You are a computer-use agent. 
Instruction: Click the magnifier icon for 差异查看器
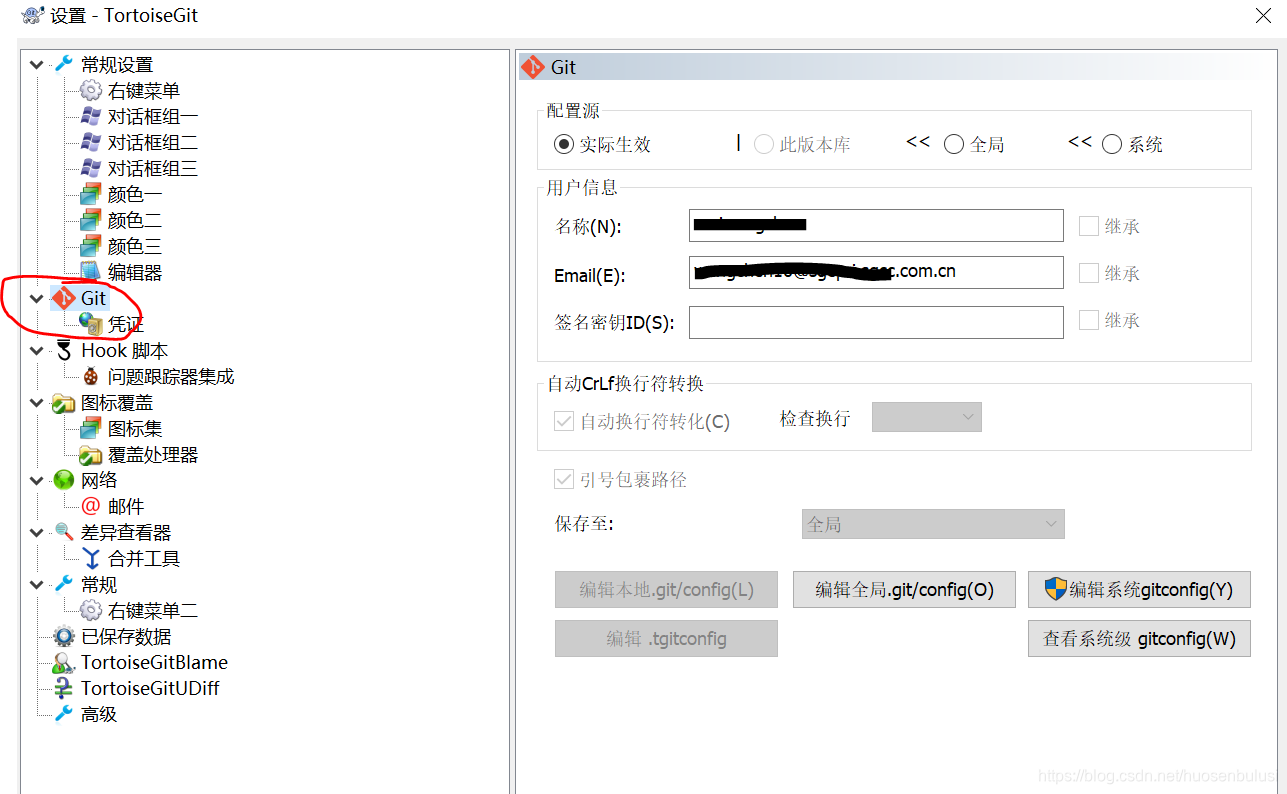click(64, 533)
